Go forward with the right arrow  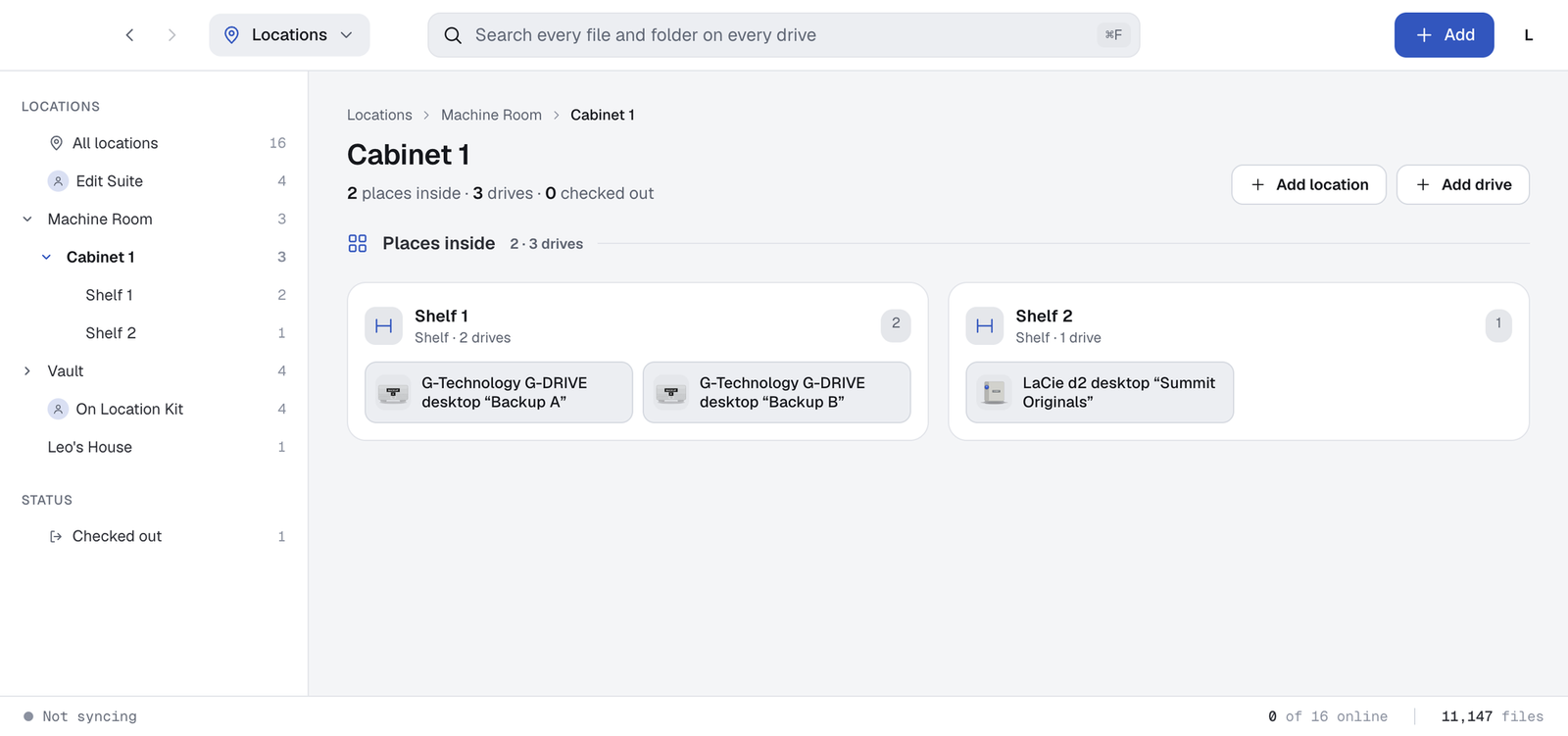pos(171,35)
